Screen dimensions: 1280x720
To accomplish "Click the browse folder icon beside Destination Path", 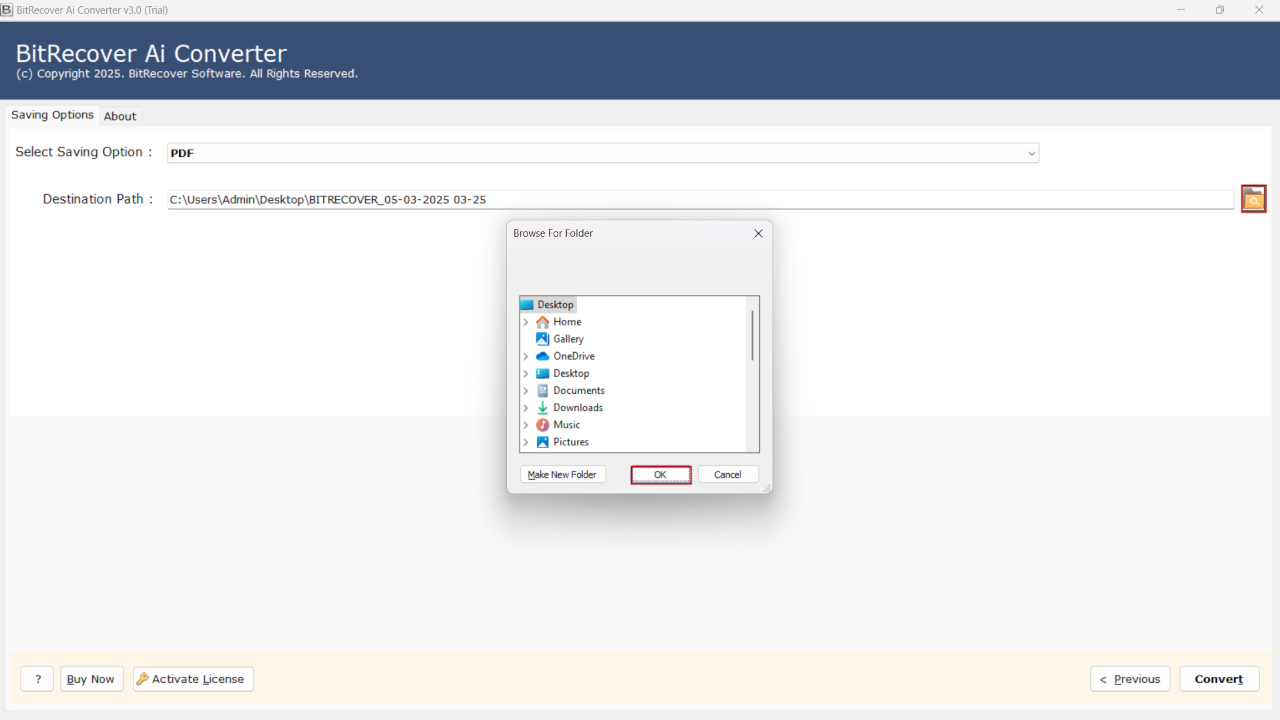I will pos(1253,199).
